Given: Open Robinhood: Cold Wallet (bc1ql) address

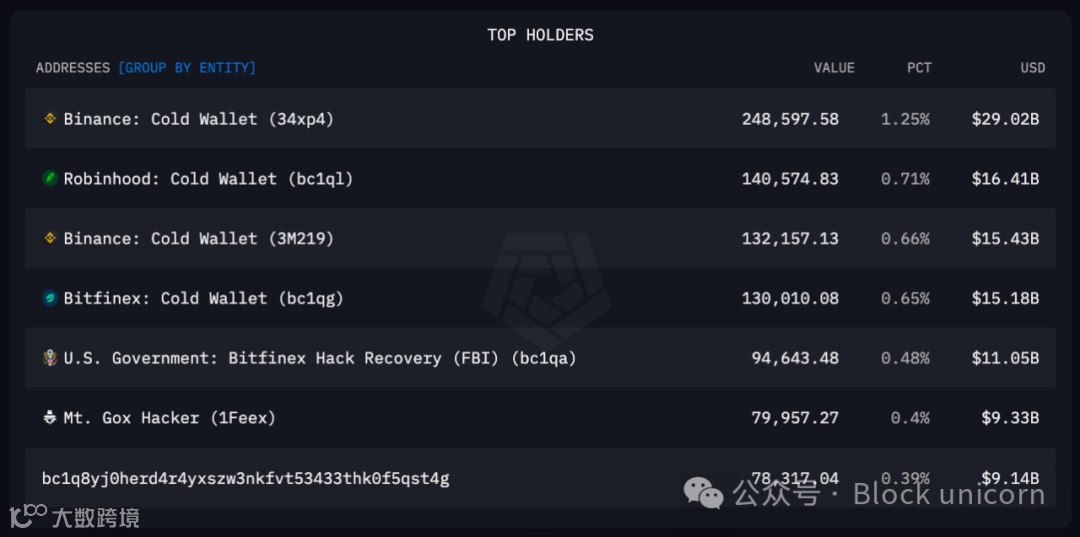Looking at the screenshot, I should [208, 179].
